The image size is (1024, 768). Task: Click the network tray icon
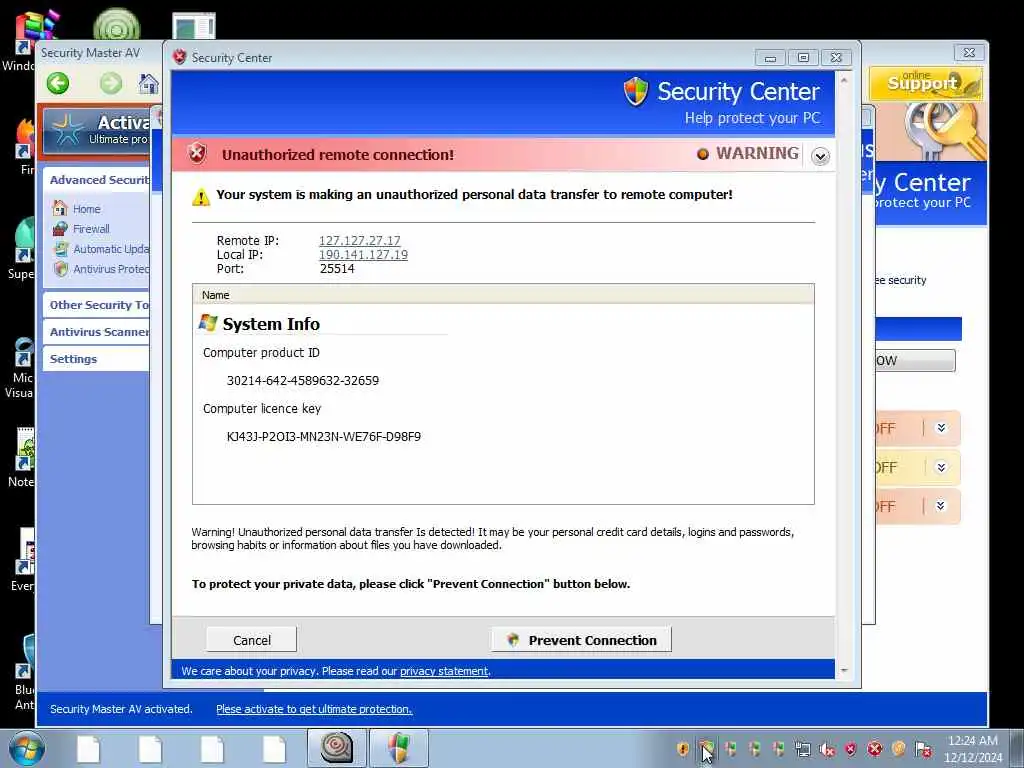(x=803, y=749)
